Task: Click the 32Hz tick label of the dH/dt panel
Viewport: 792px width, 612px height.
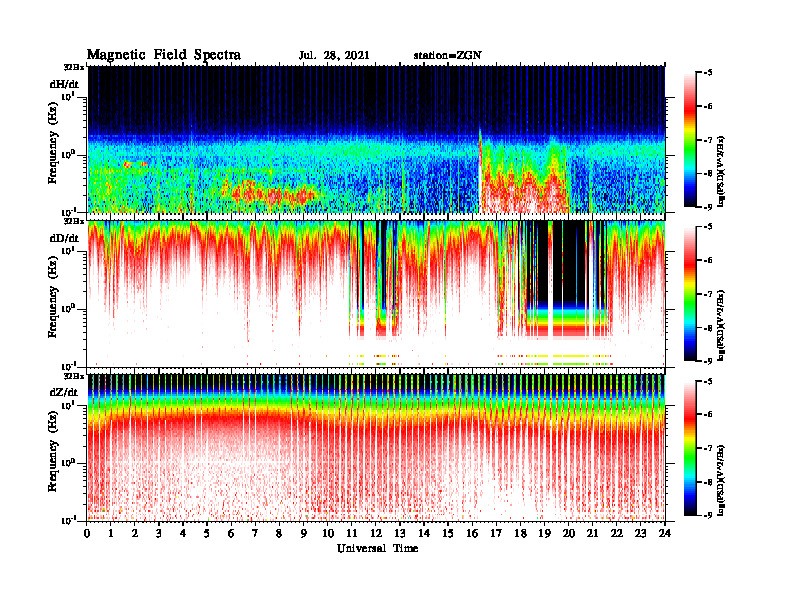Action: click(x=74, y=67)
